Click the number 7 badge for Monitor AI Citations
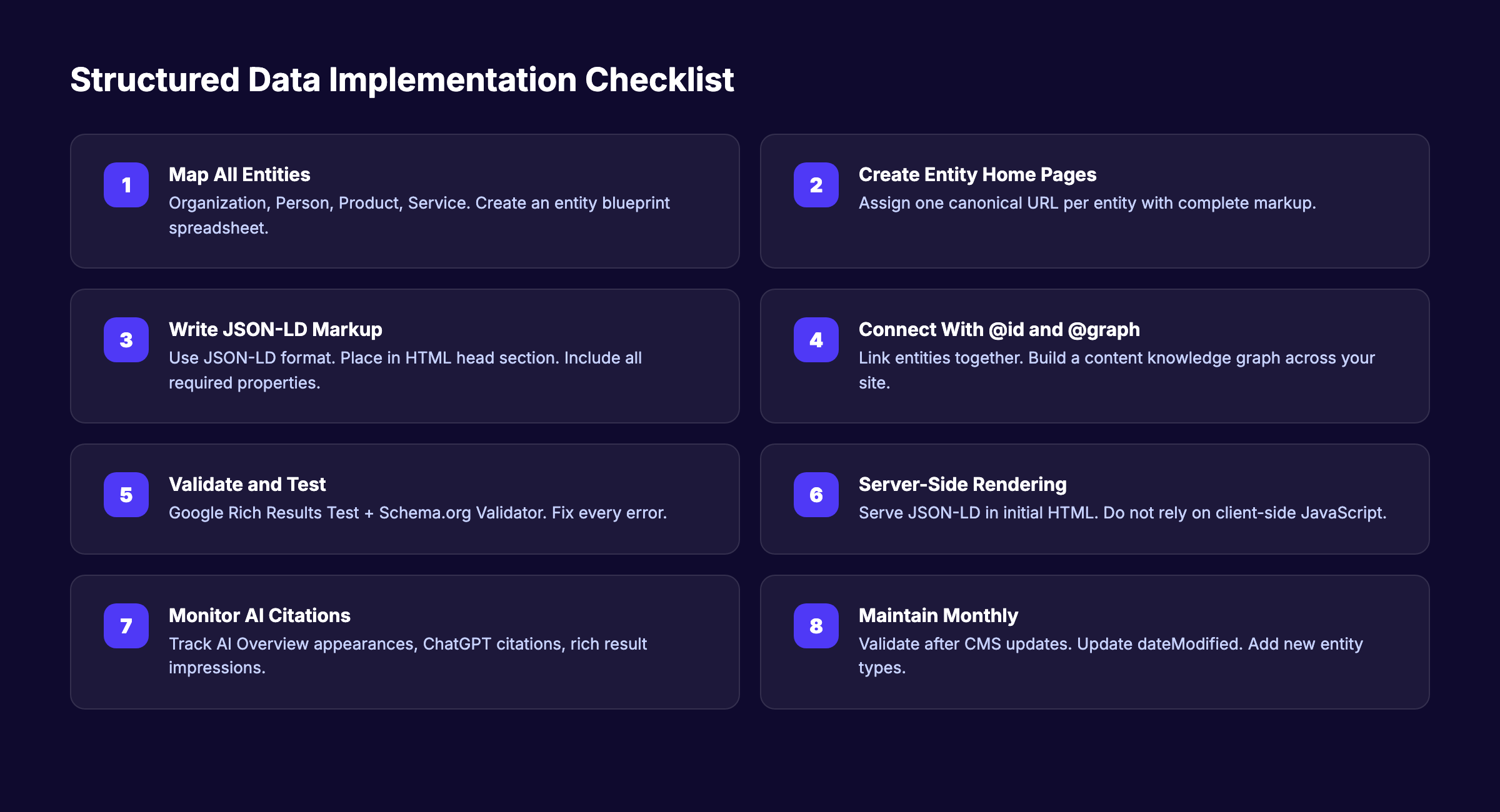The height and width of the screenshot is (812, 1500). [126, 625]
